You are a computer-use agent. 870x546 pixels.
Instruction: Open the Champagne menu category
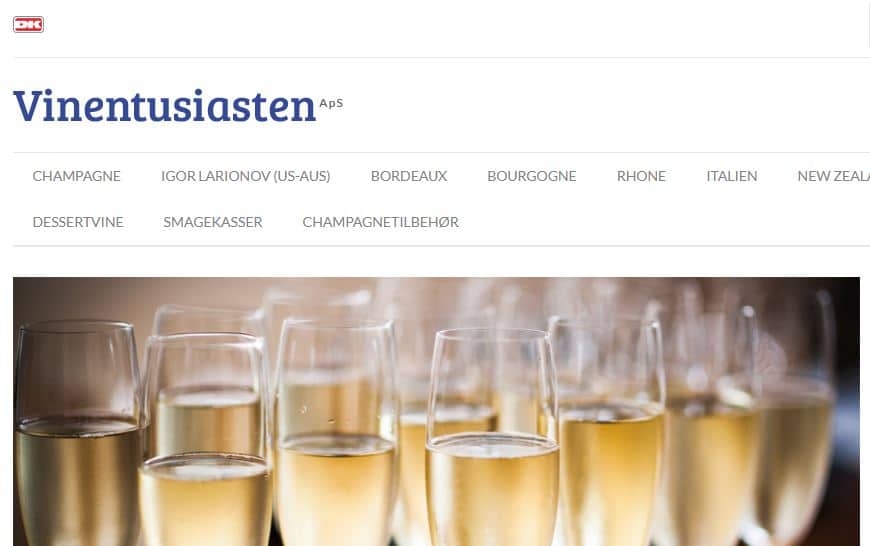coord(77,176)
